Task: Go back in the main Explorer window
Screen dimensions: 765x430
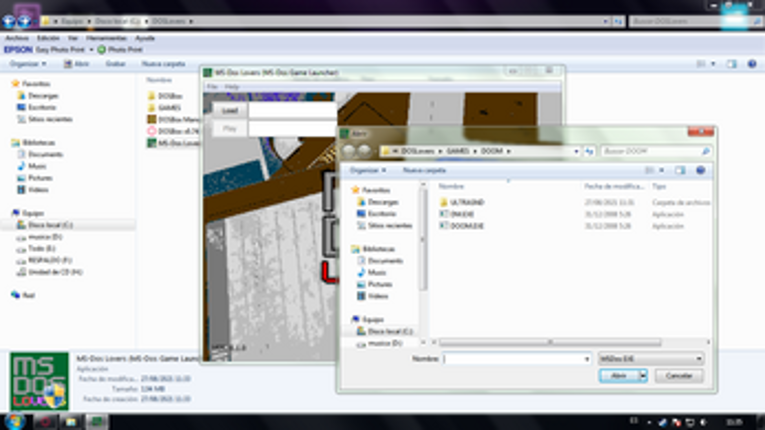Action: click(x=8, y=21)
